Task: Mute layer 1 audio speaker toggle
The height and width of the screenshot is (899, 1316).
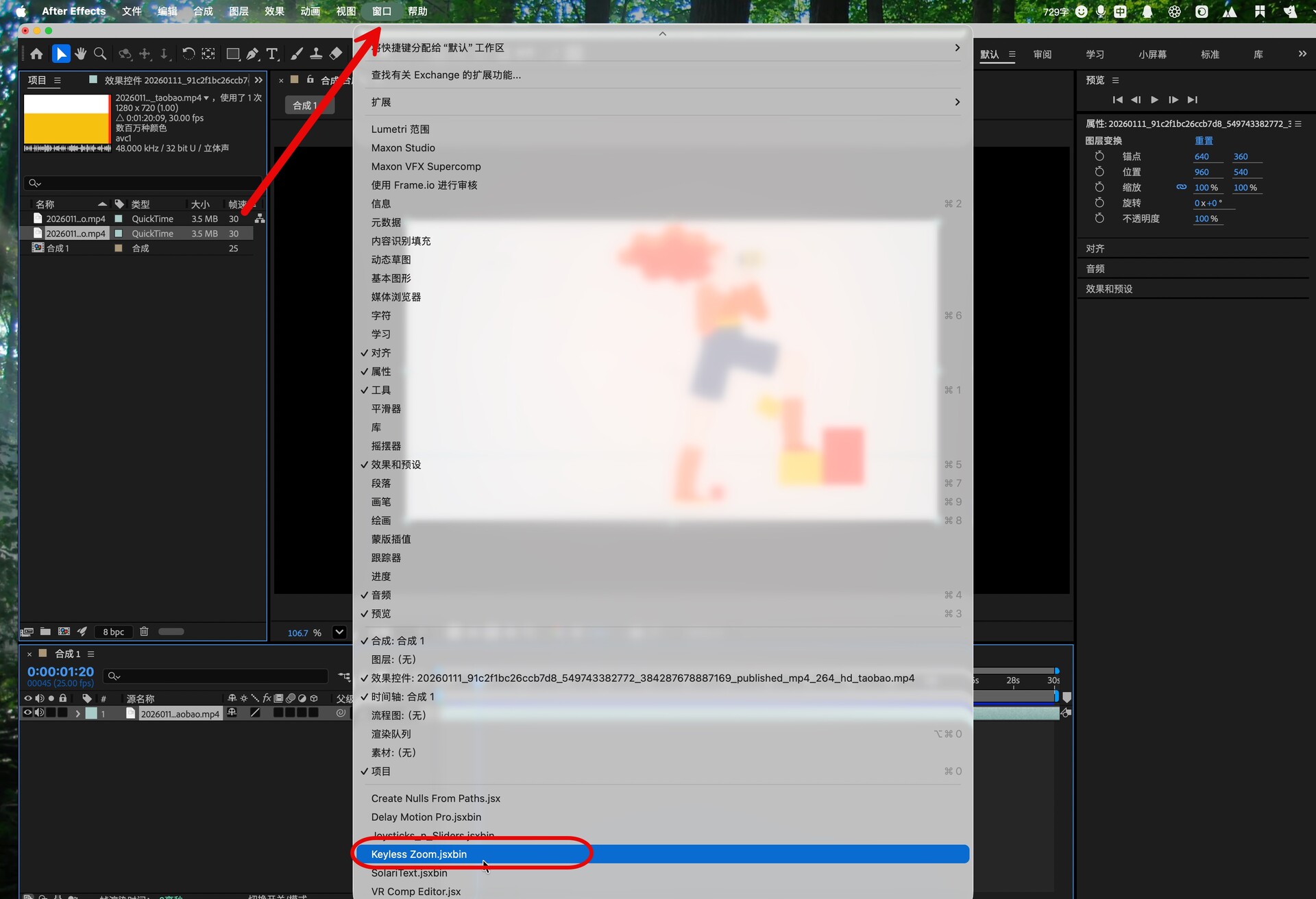Action: click(x=39, y=713)
